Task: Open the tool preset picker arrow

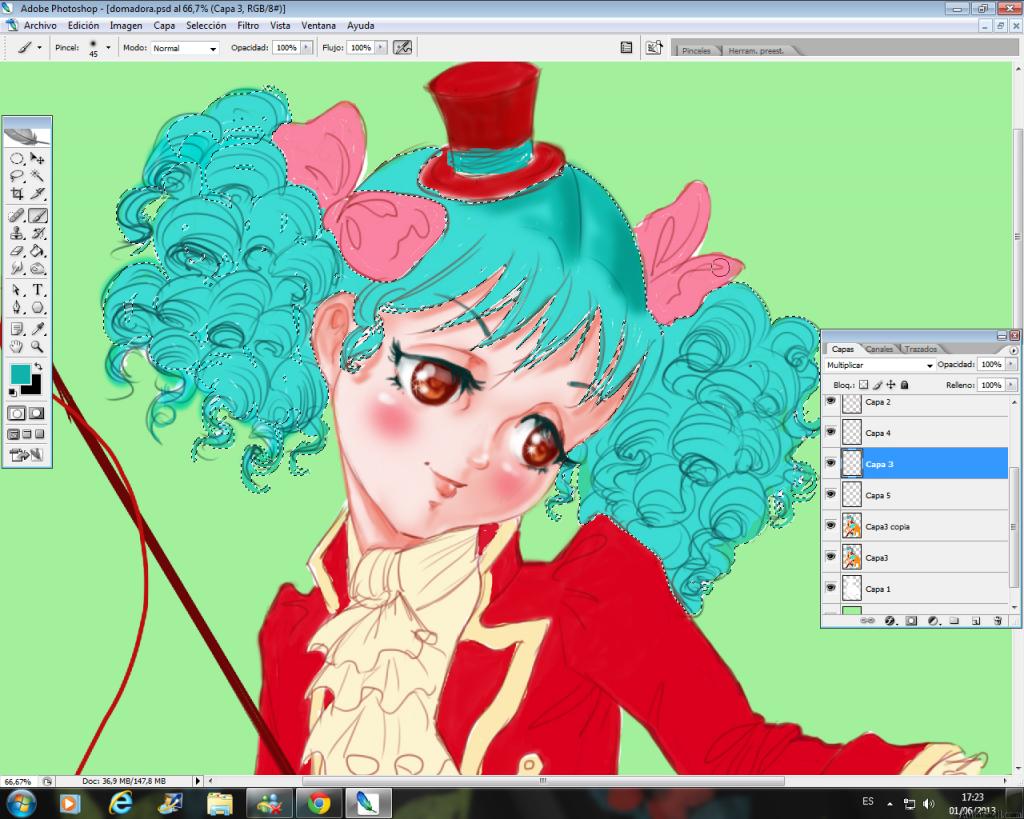Action: (x=39, y=48)
